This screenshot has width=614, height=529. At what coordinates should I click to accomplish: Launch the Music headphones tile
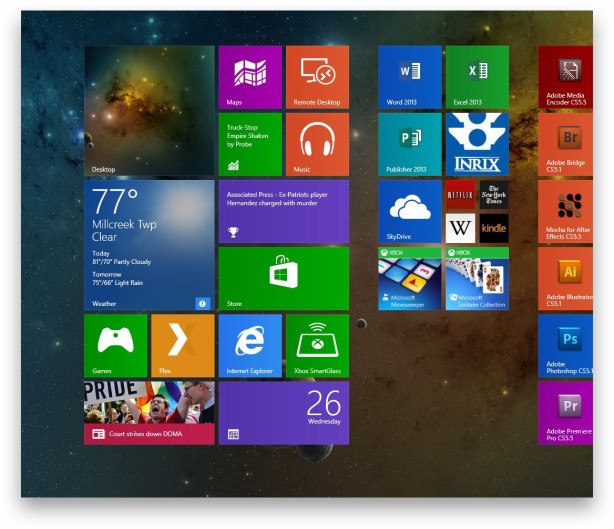pyautogui.click(x=317, y=144)
